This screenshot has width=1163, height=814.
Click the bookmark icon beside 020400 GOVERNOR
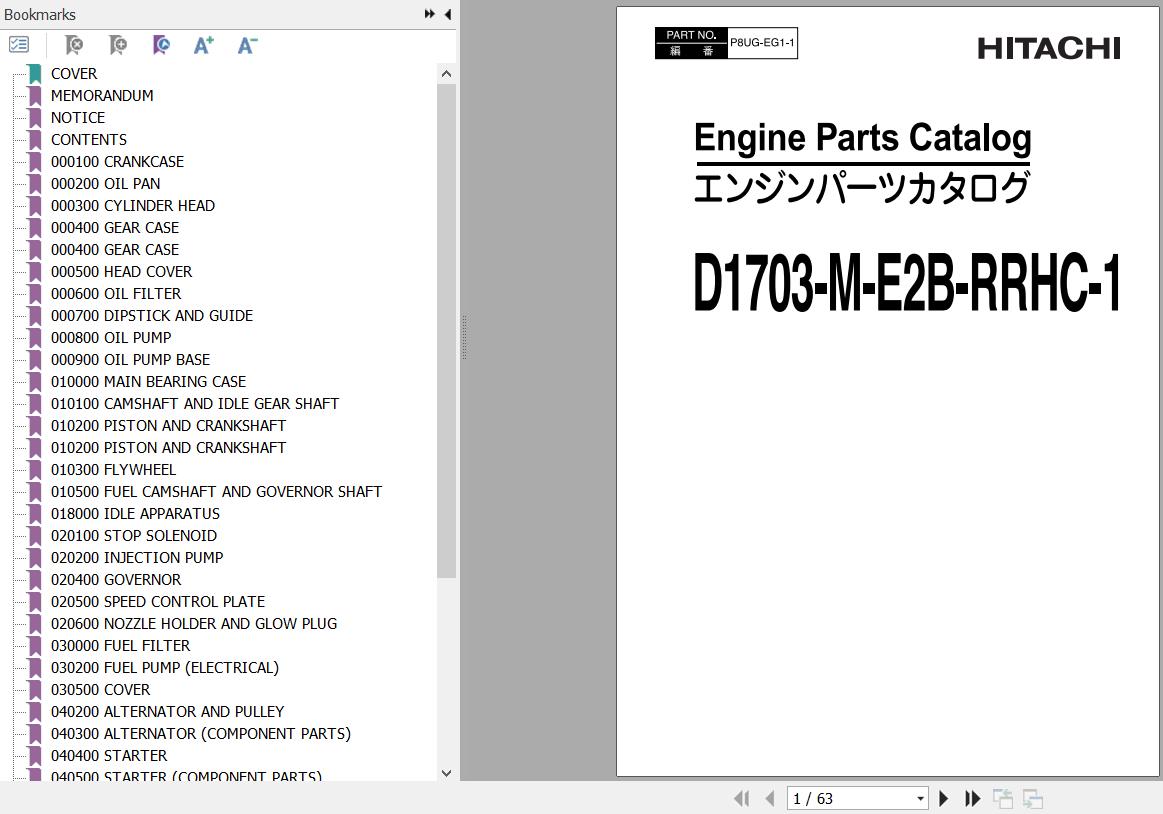(x=35, y=580)
